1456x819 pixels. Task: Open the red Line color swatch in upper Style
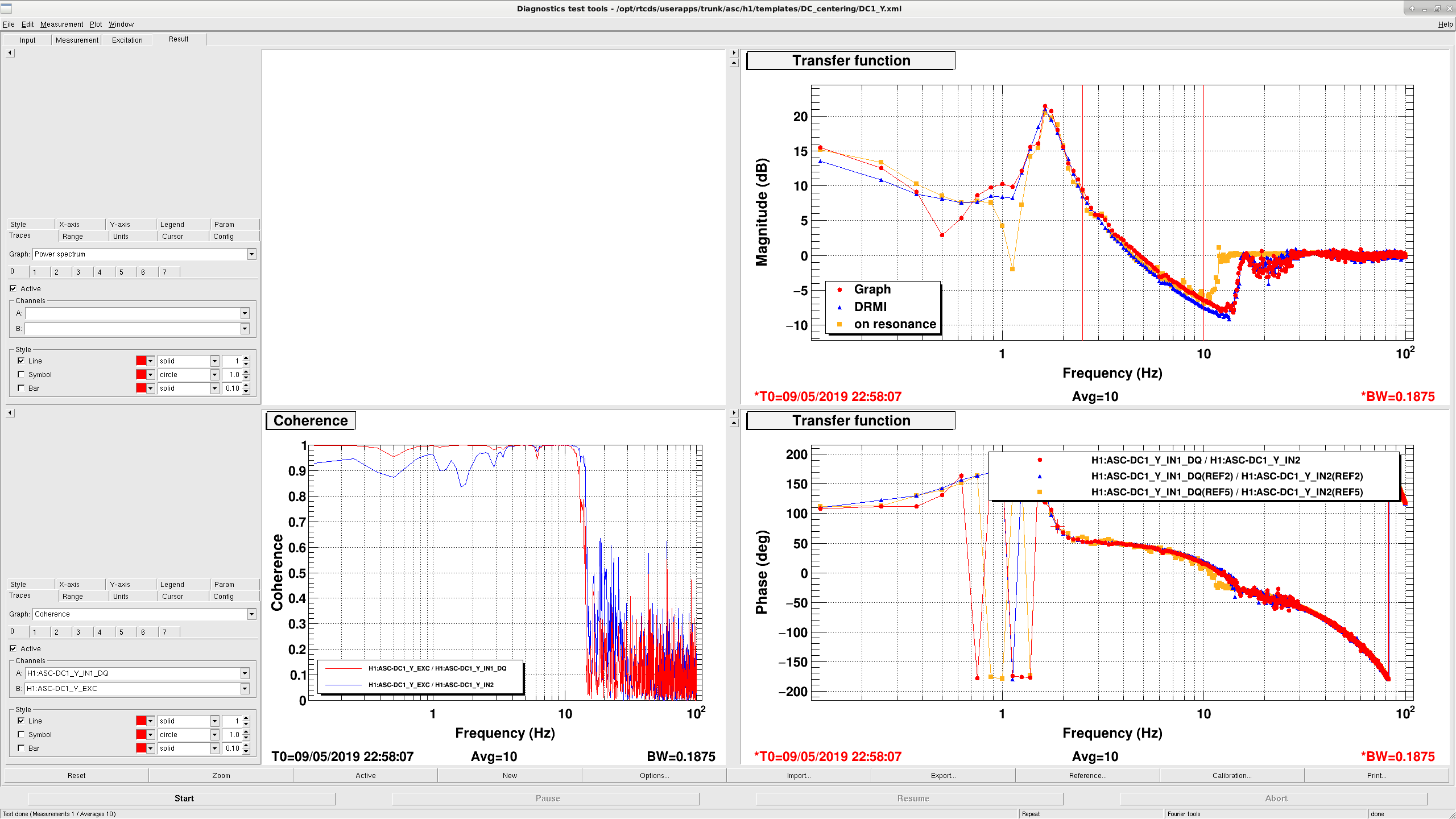click(141, 361)
